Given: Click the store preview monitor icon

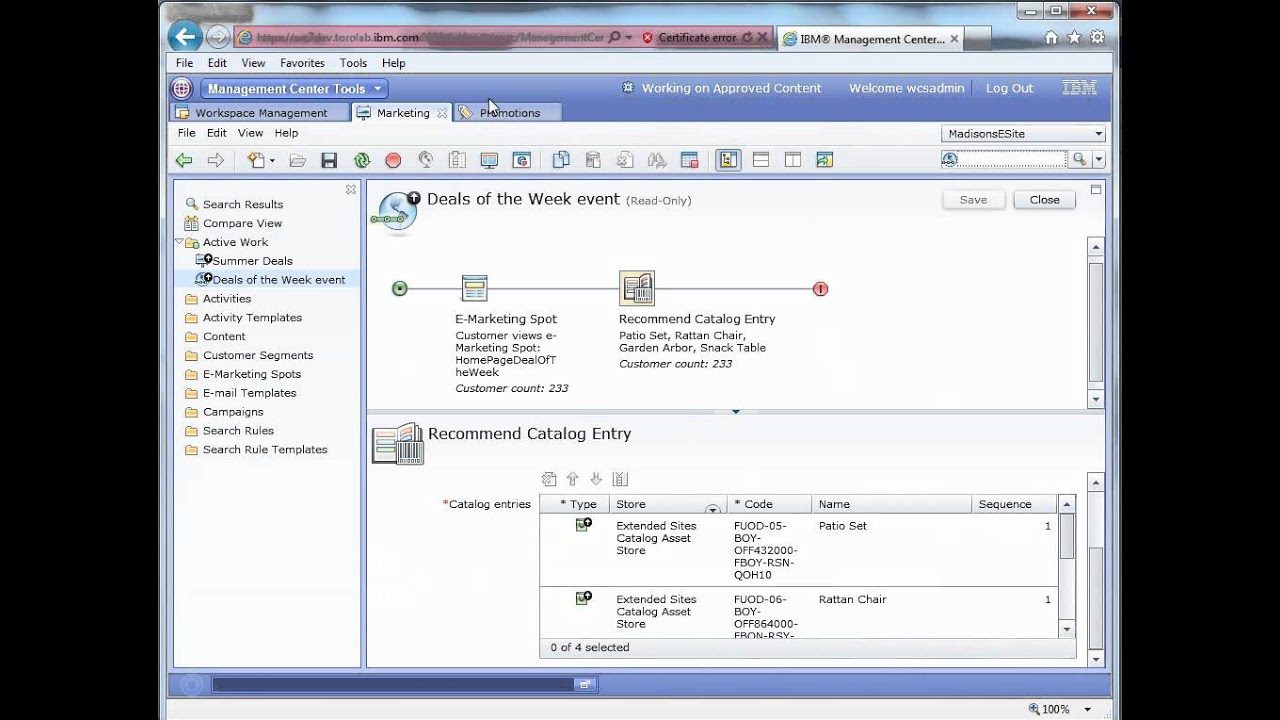Looking at the screenshot, I should click(x=489, y=160).
